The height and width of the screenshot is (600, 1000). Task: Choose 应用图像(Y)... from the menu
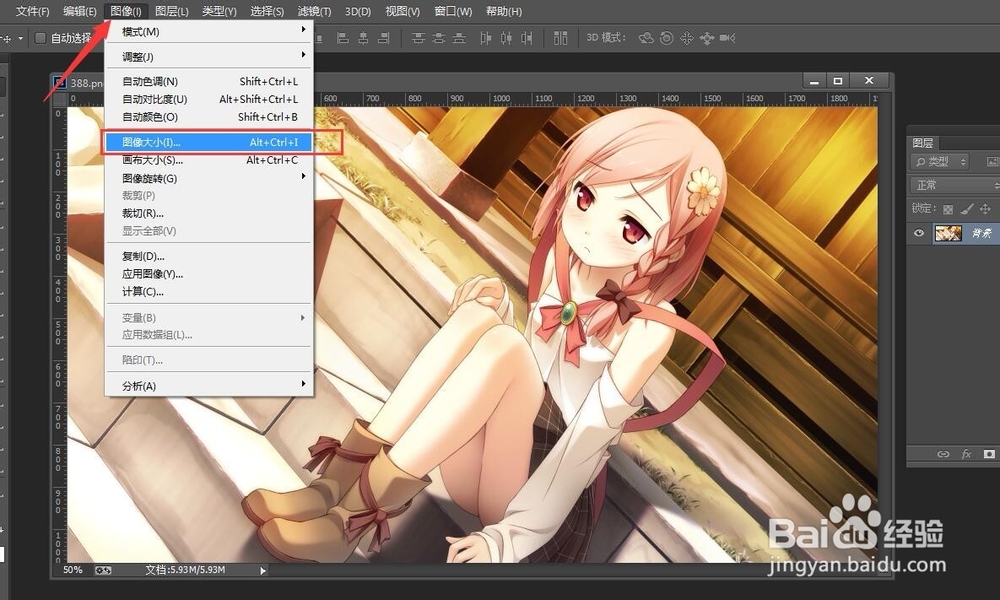209,274
